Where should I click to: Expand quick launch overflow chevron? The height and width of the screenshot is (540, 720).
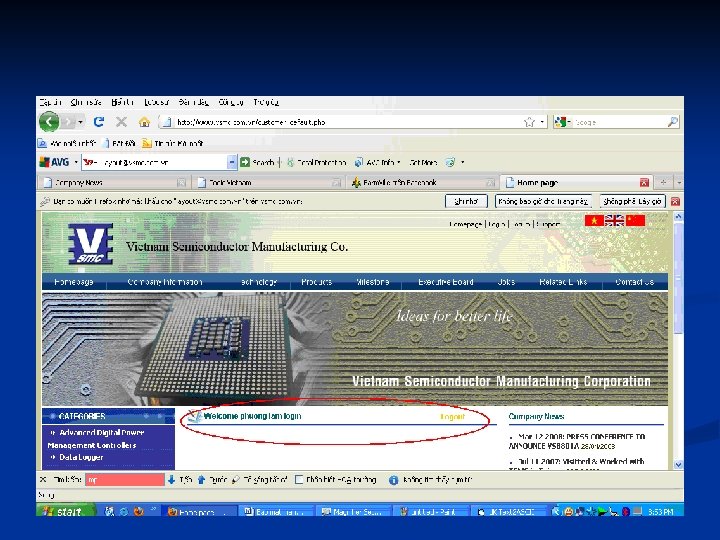(153, 509)
